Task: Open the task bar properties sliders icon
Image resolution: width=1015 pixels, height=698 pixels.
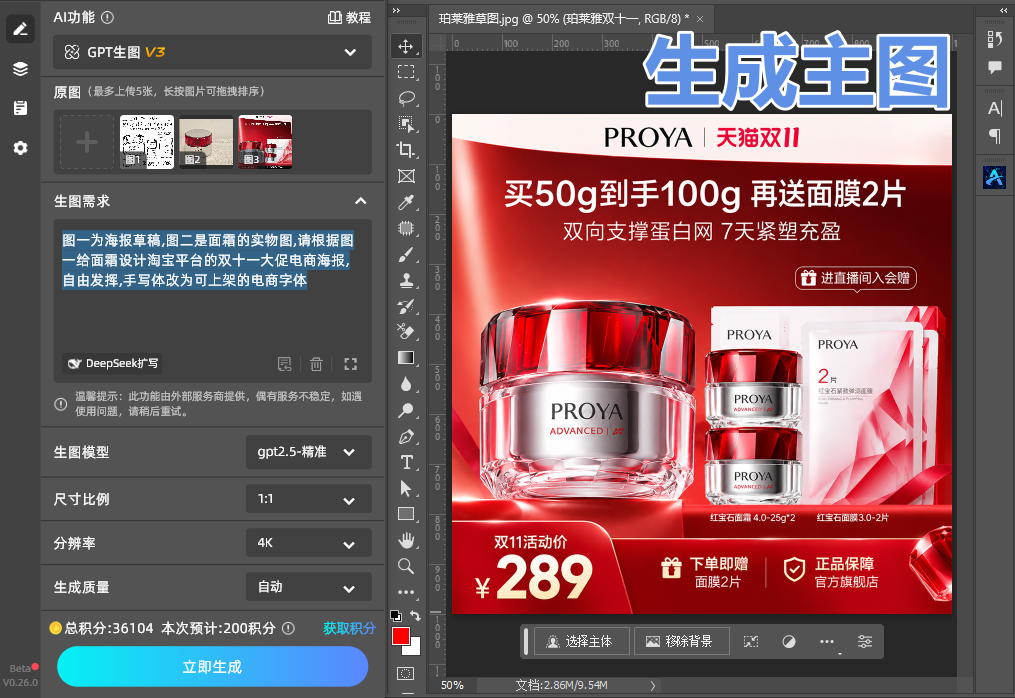Action: 865,642
